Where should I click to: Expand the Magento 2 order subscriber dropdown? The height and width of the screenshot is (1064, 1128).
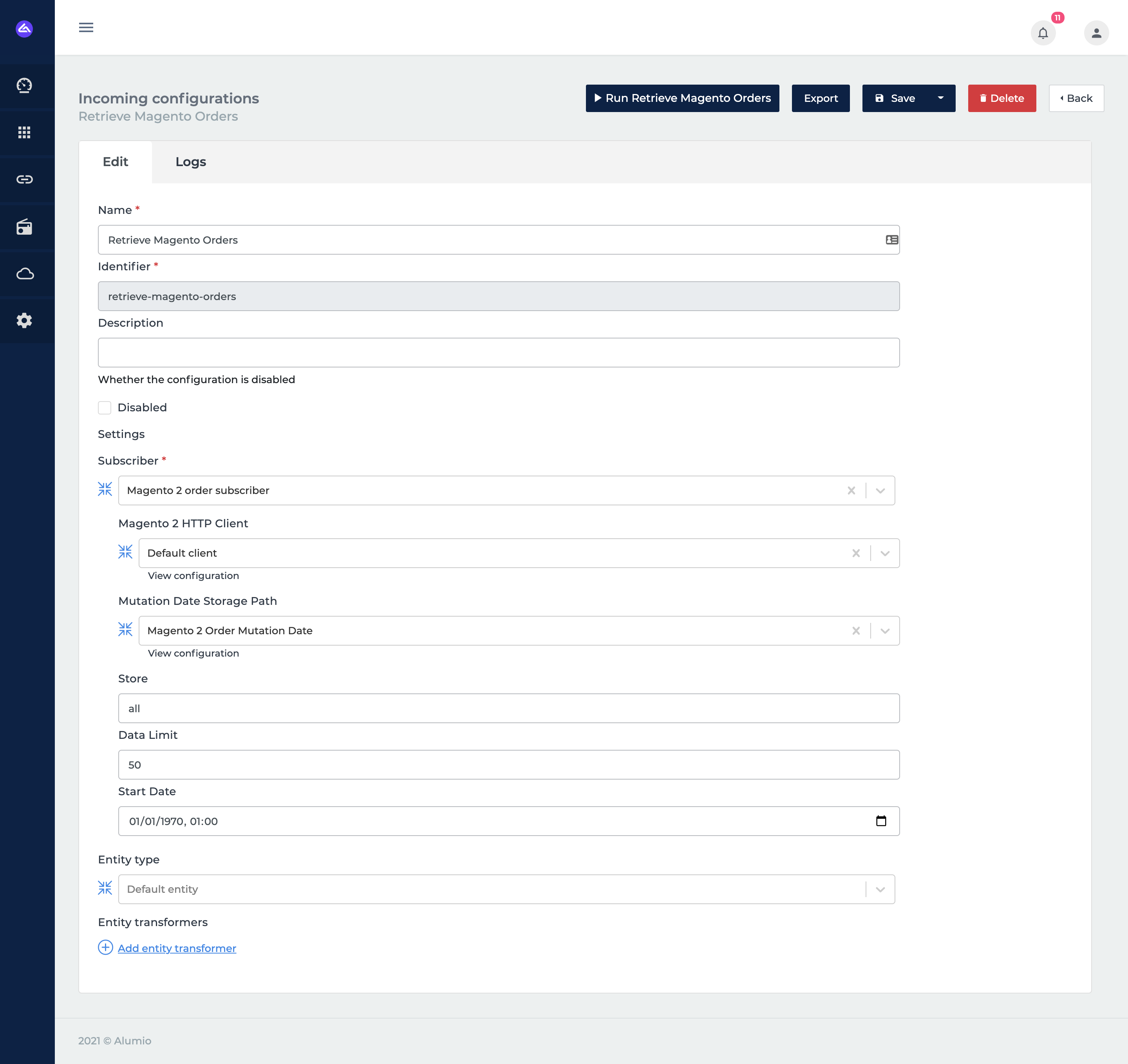coord(880,491)
